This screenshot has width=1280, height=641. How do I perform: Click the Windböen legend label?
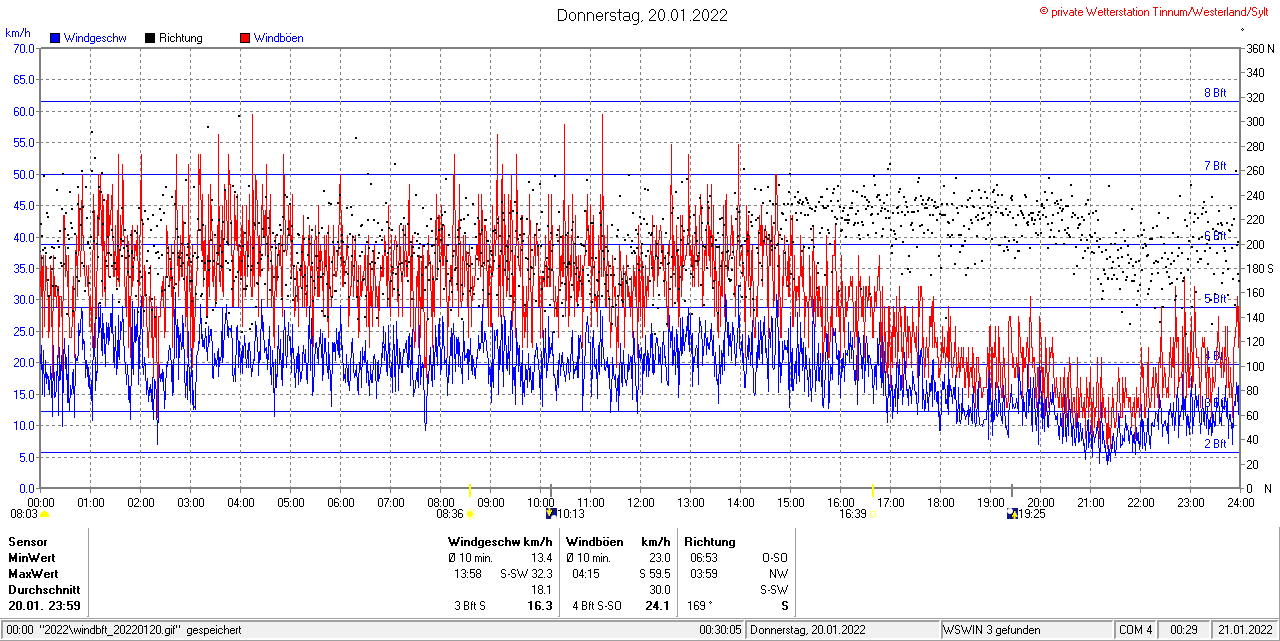tap(279, 38)
